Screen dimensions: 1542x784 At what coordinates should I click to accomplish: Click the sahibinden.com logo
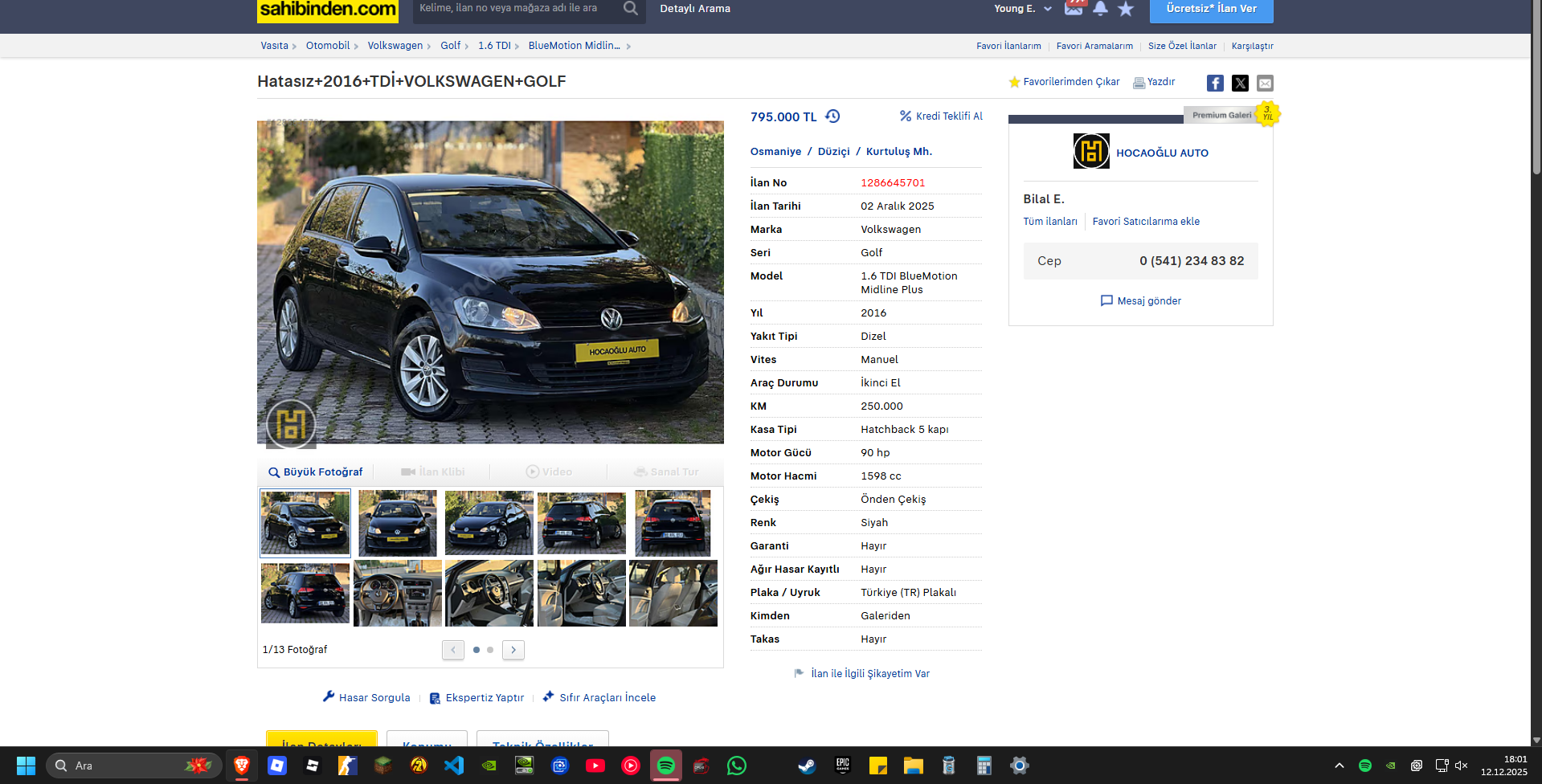pyautogui.click(x=328, y=10)
